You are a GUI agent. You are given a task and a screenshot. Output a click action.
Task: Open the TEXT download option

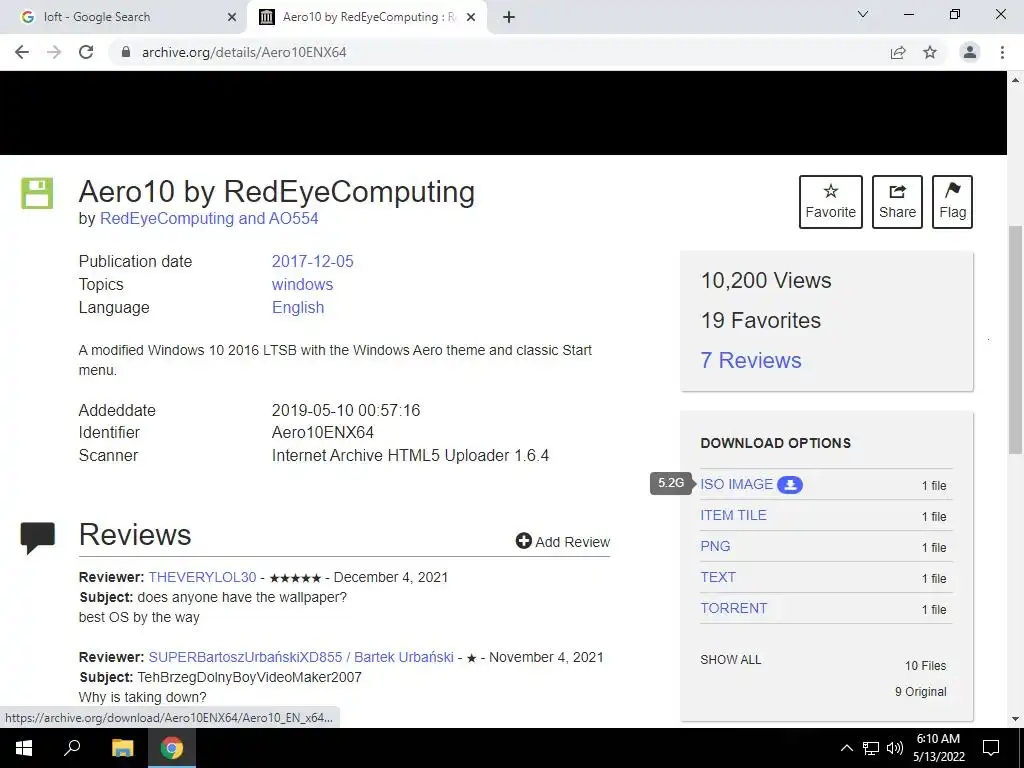point(718,577)
